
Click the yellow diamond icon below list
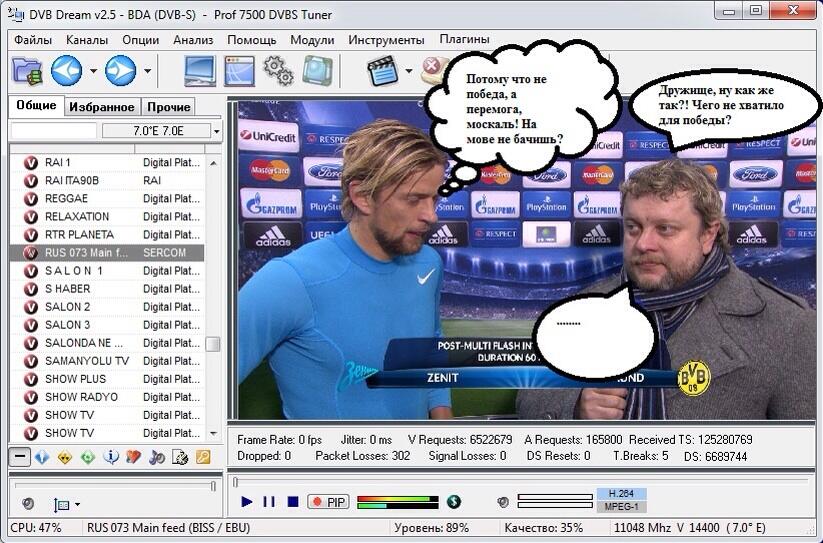click(x=65, y=457)
